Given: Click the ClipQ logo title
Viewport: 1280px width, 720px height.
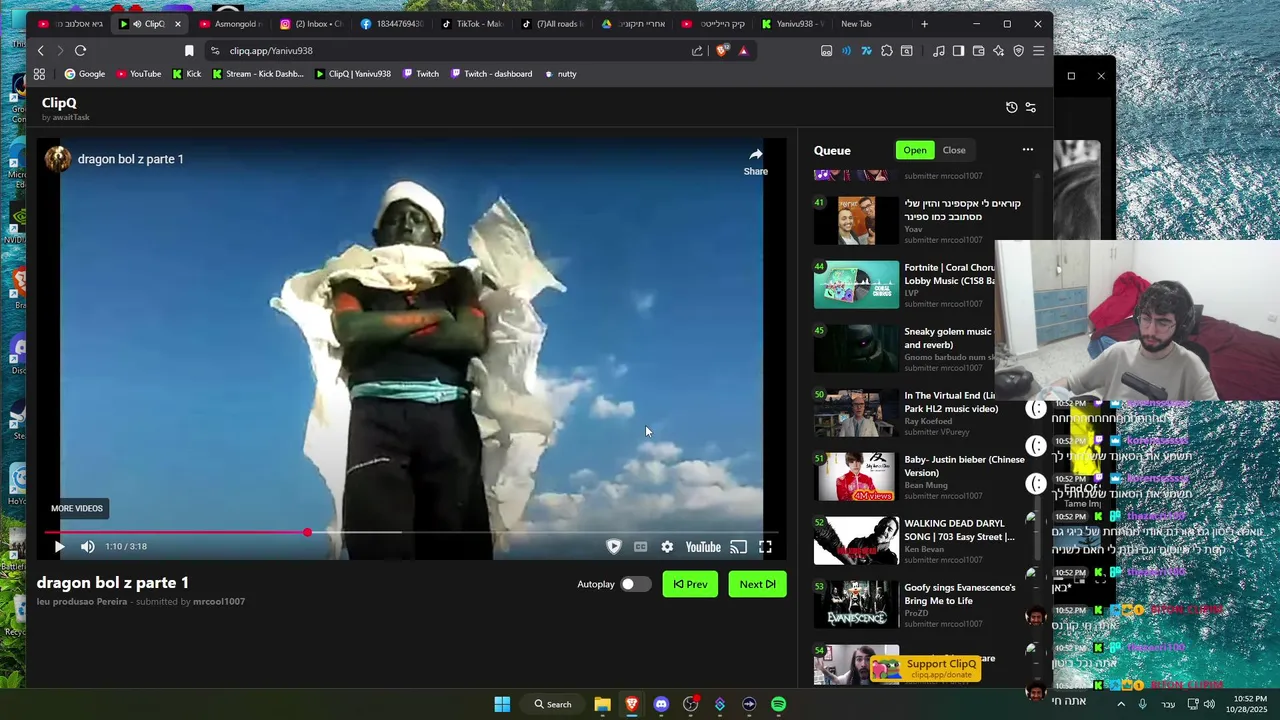Looking at the screenshot, I should 59,103.
